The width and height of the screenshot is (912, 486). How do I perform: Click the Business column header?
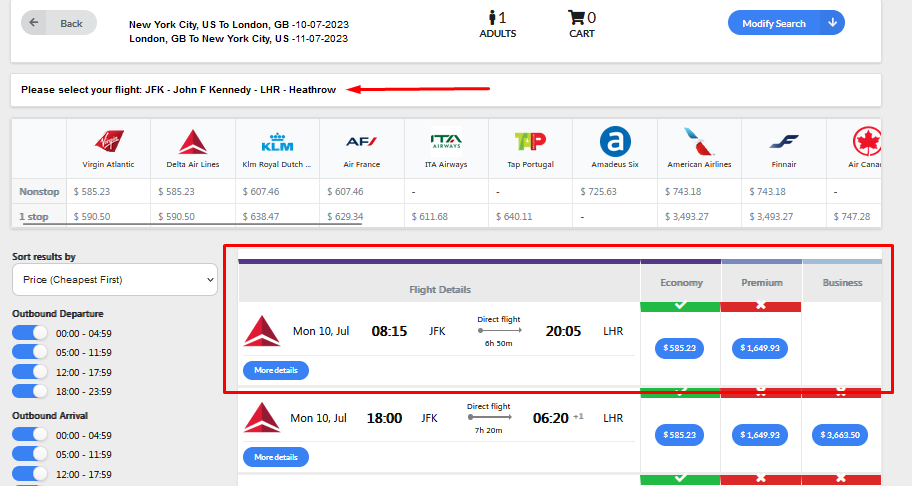842,283
